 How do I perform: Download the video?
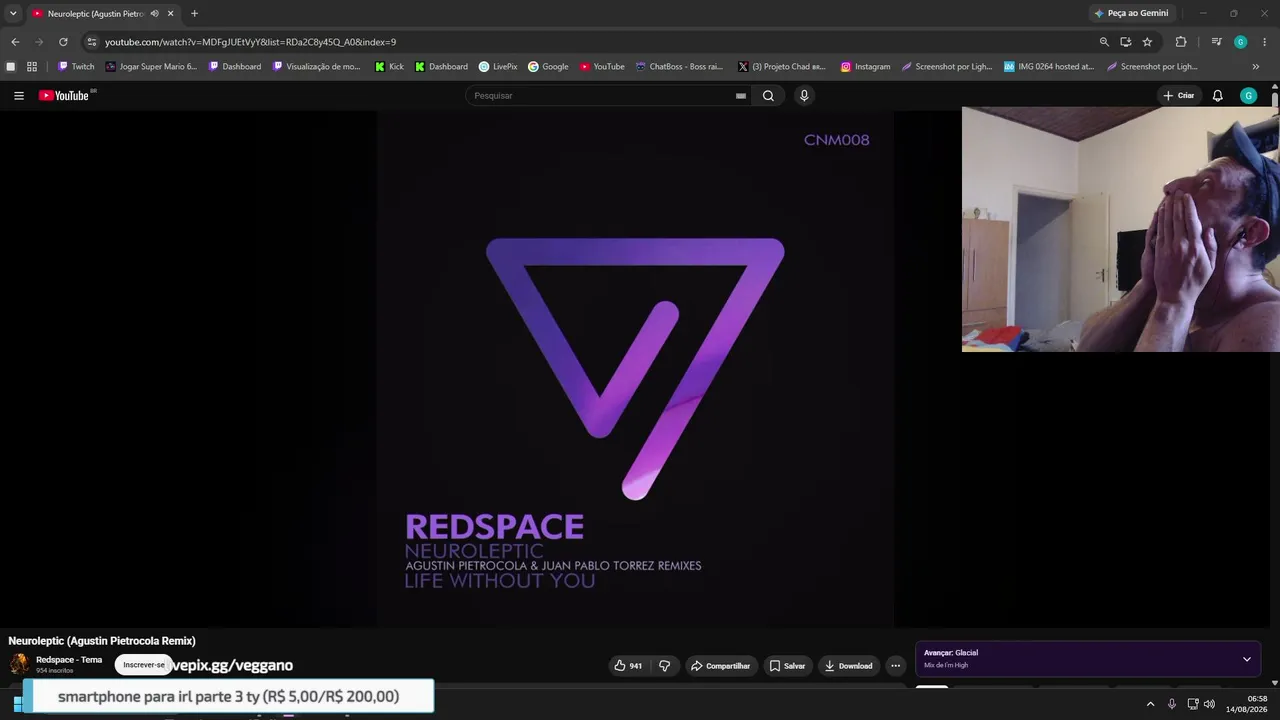coord(848,666)
